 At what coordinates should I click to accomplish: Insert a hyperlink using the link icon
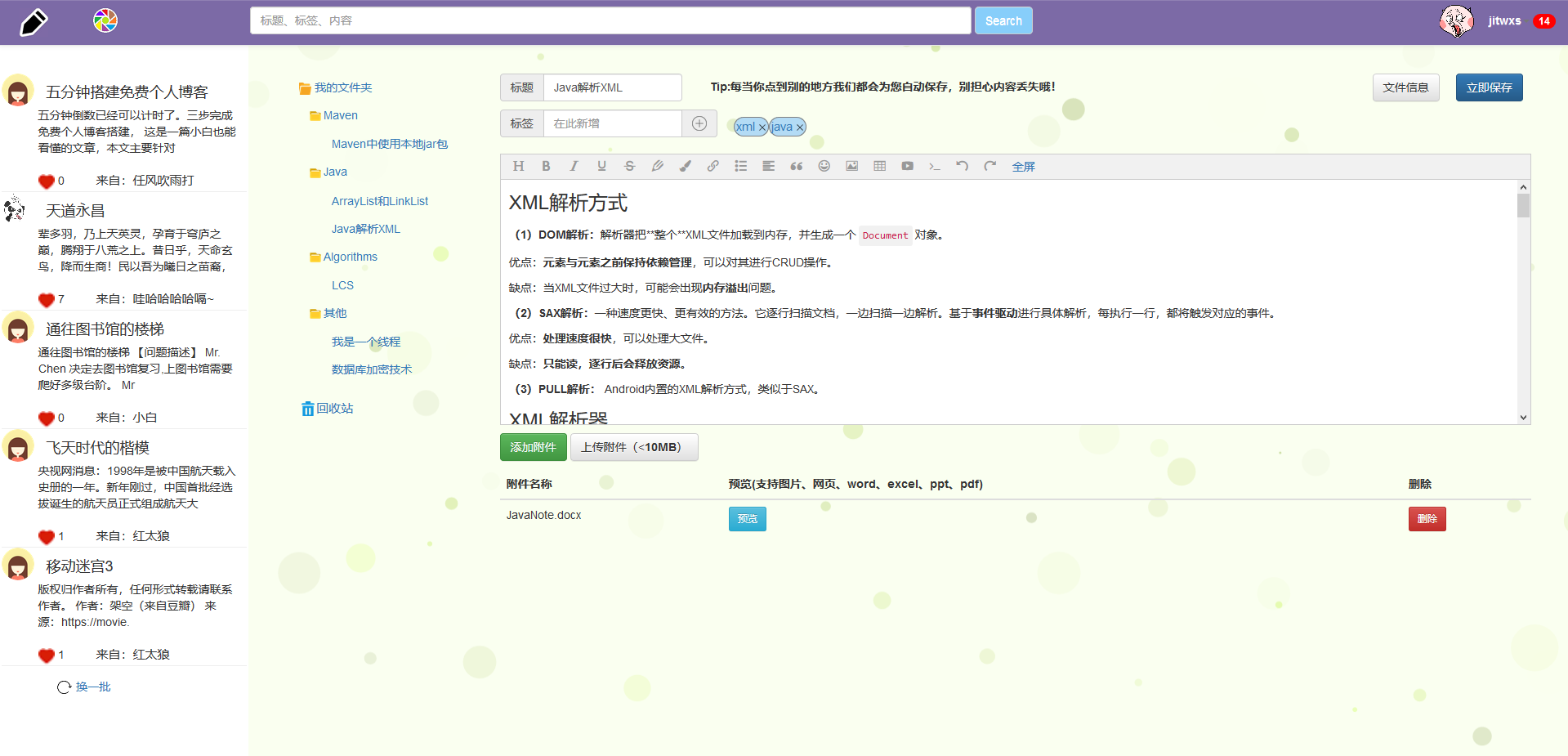click(713, 166)
